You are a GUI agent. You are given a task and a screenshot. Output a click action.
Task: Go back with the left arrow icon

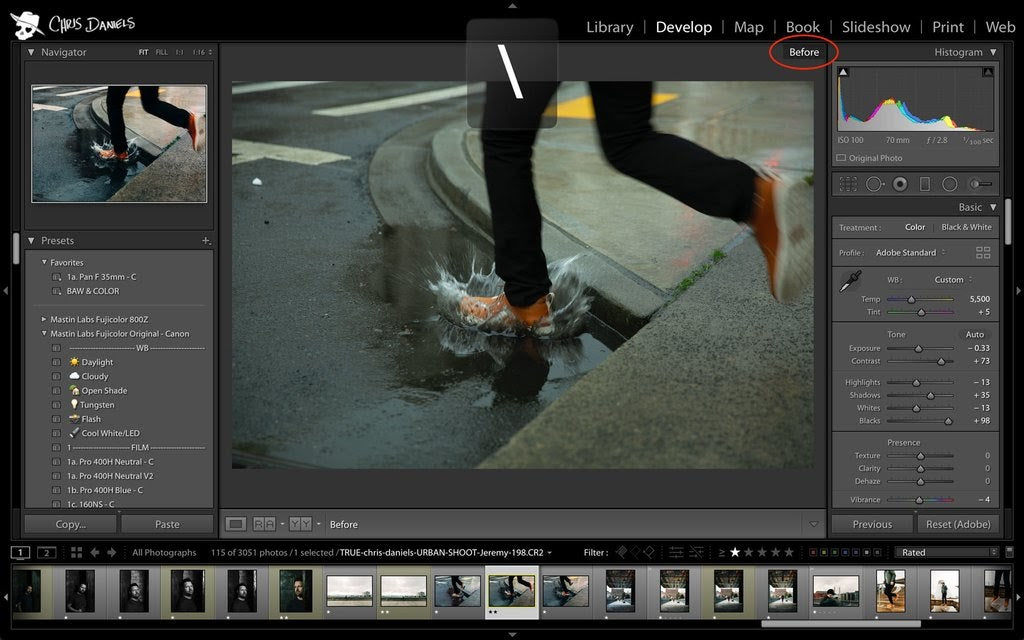coord(95,552)
